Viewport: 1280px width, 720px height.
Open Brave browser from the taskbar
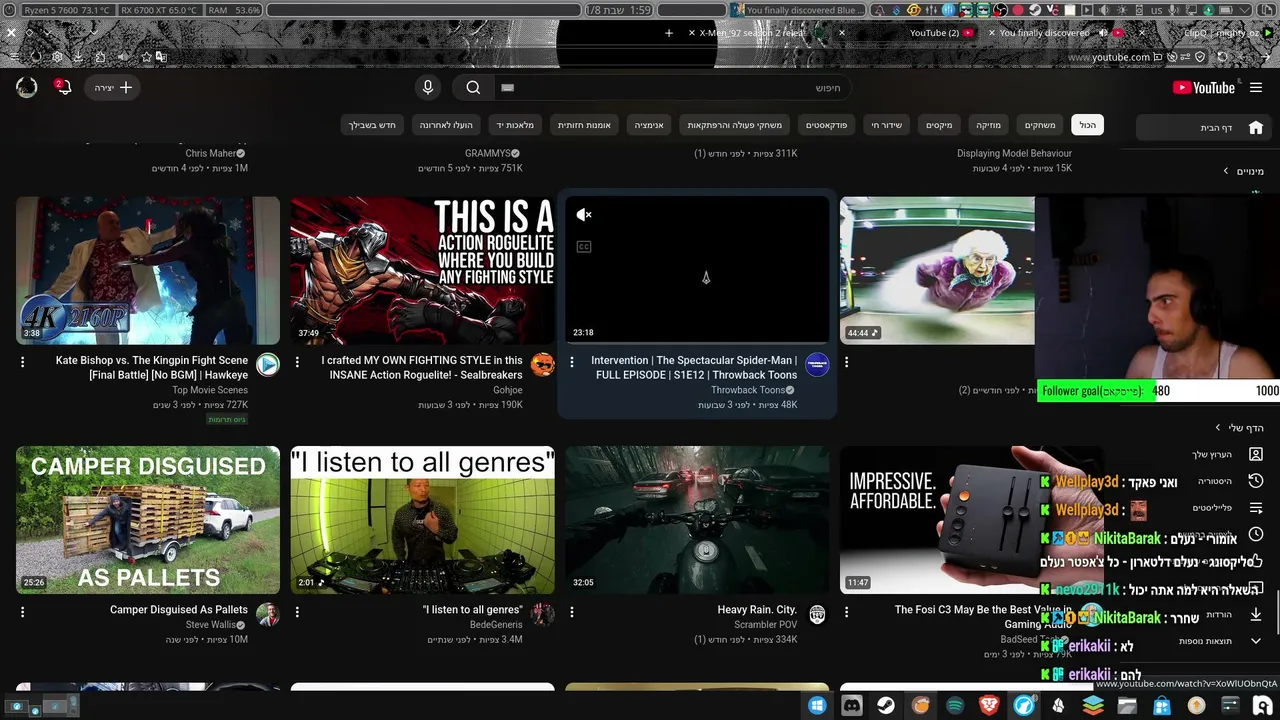[989, 706]
